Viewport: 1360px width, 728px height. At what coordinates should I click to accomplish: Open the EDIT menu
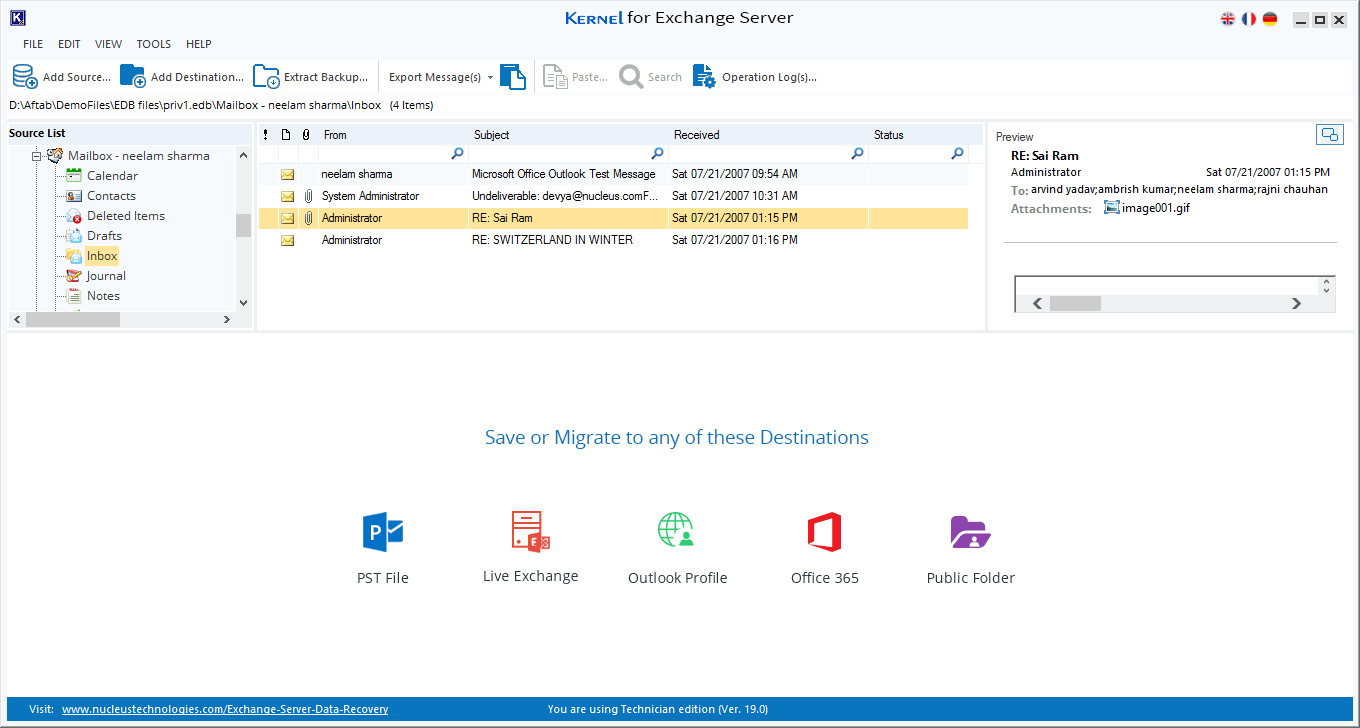tap(69, 44)
